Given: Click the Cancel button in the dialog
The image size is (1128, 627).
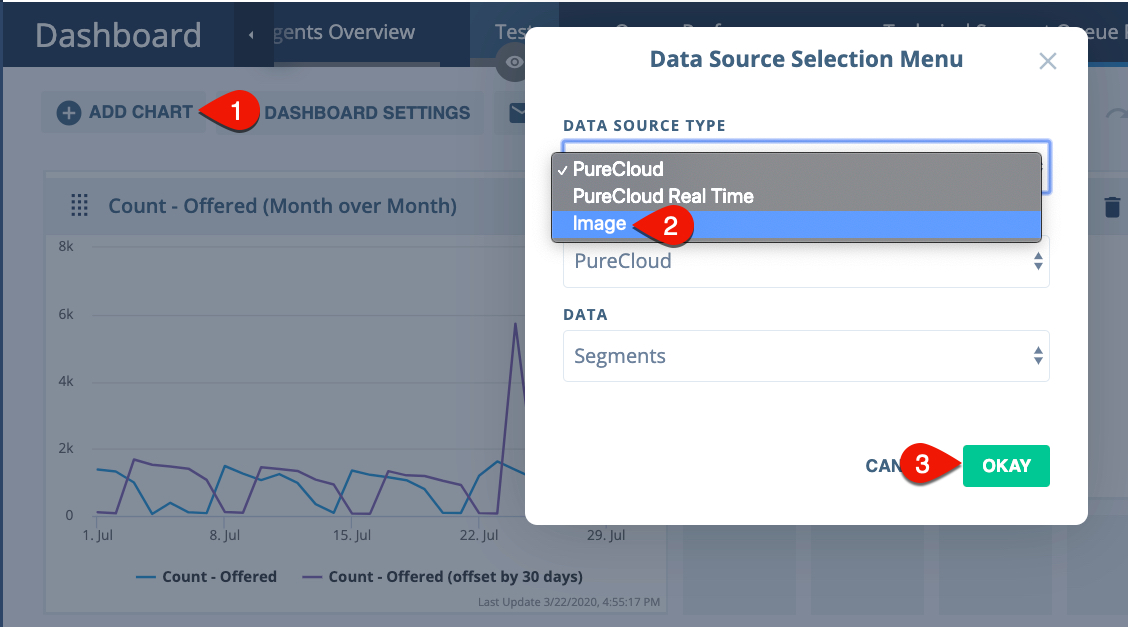Looking at the screenshot, I should point(883,466).
